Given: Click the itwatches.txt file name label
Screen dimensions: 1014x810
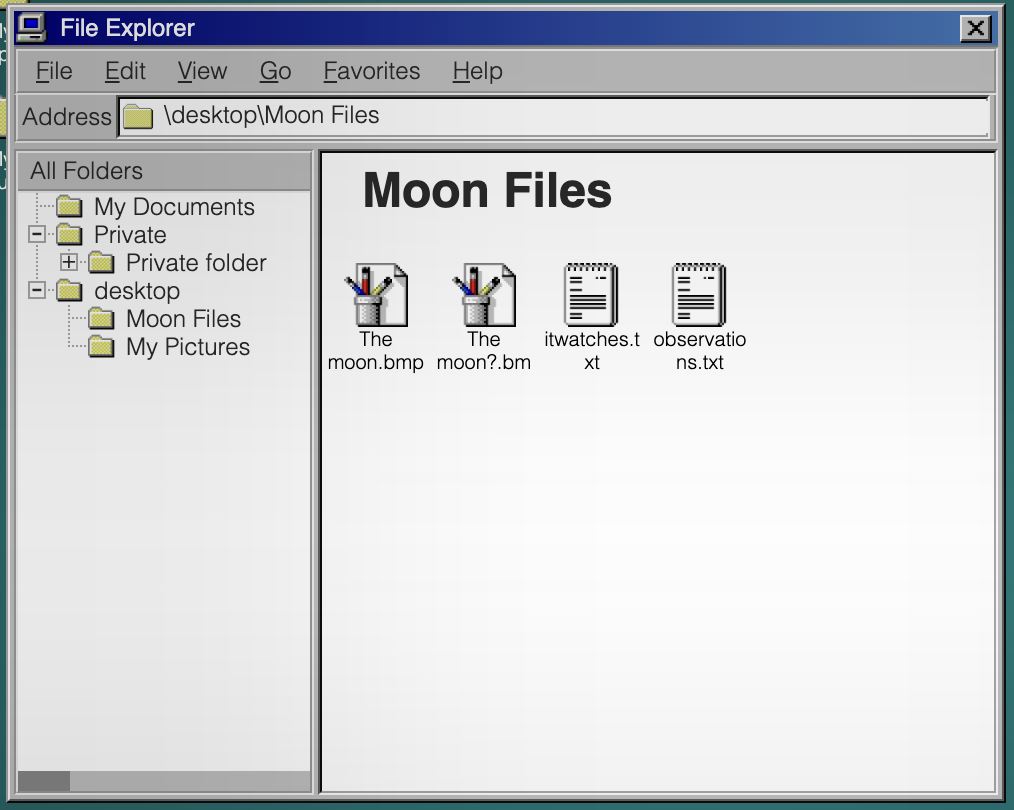Looking at the screenshot, I should click(592, 350).
